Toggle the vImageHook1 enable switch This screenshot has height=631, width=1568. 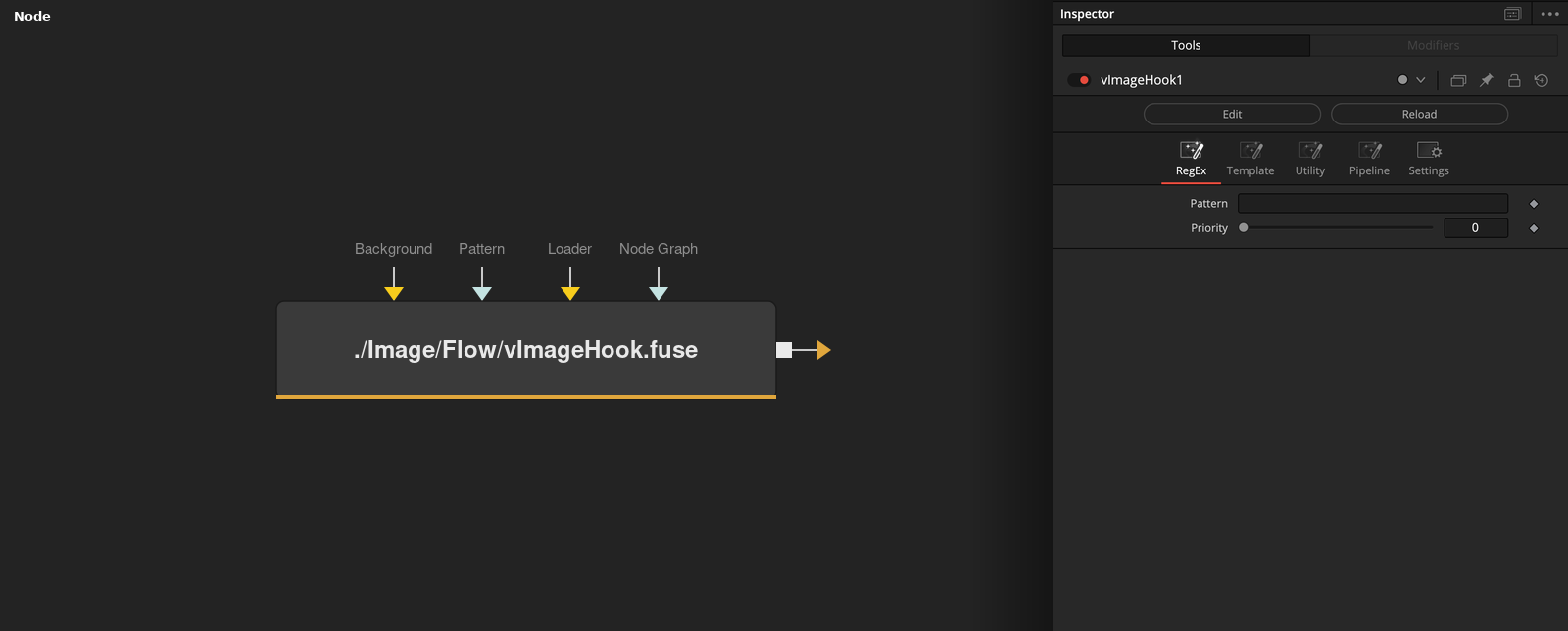coord(1079,80)
